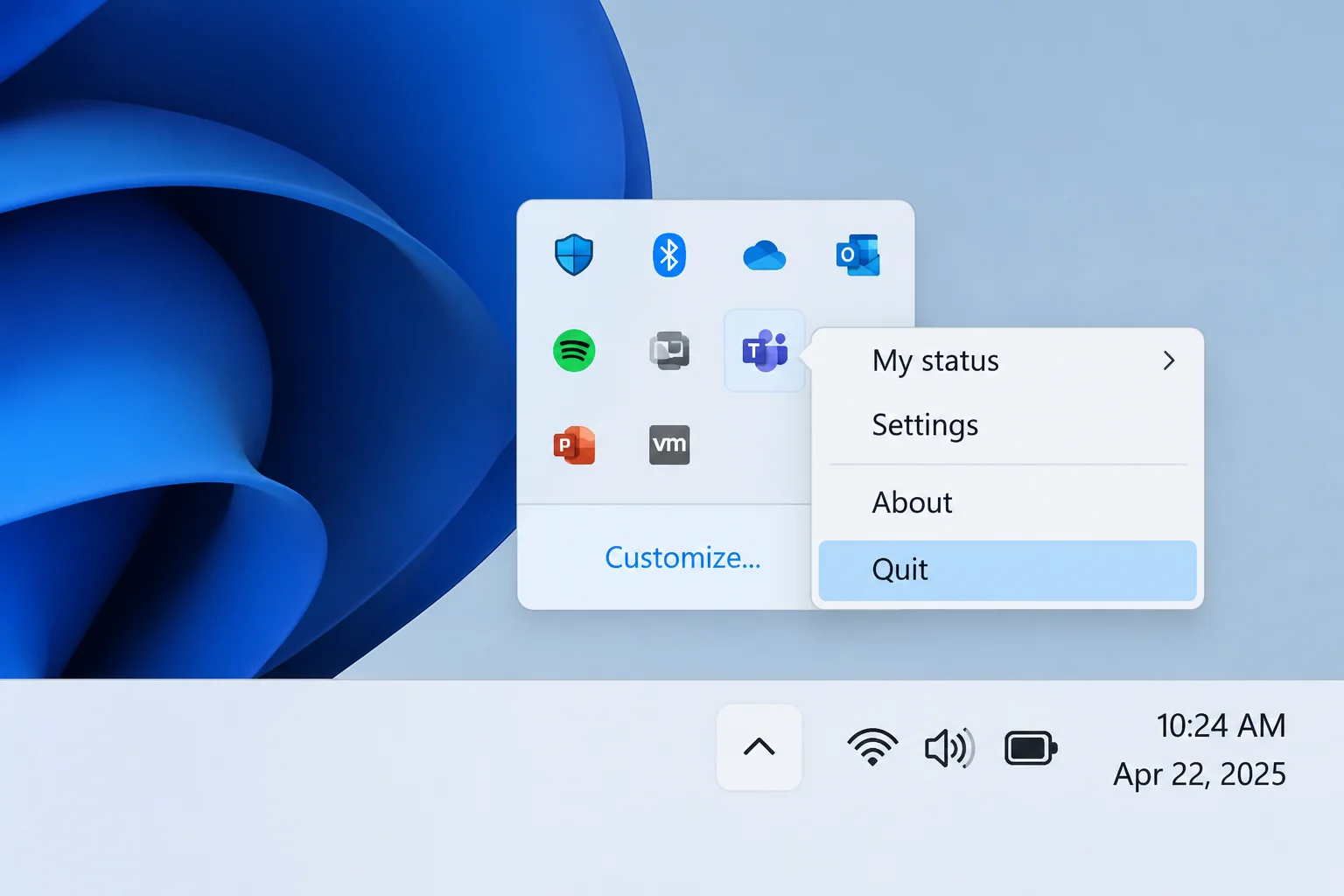This screenshot has height=896, width=1344.
Task: Click the volume speaker icon
Action: pyautogui.click(x=949, y=748)
